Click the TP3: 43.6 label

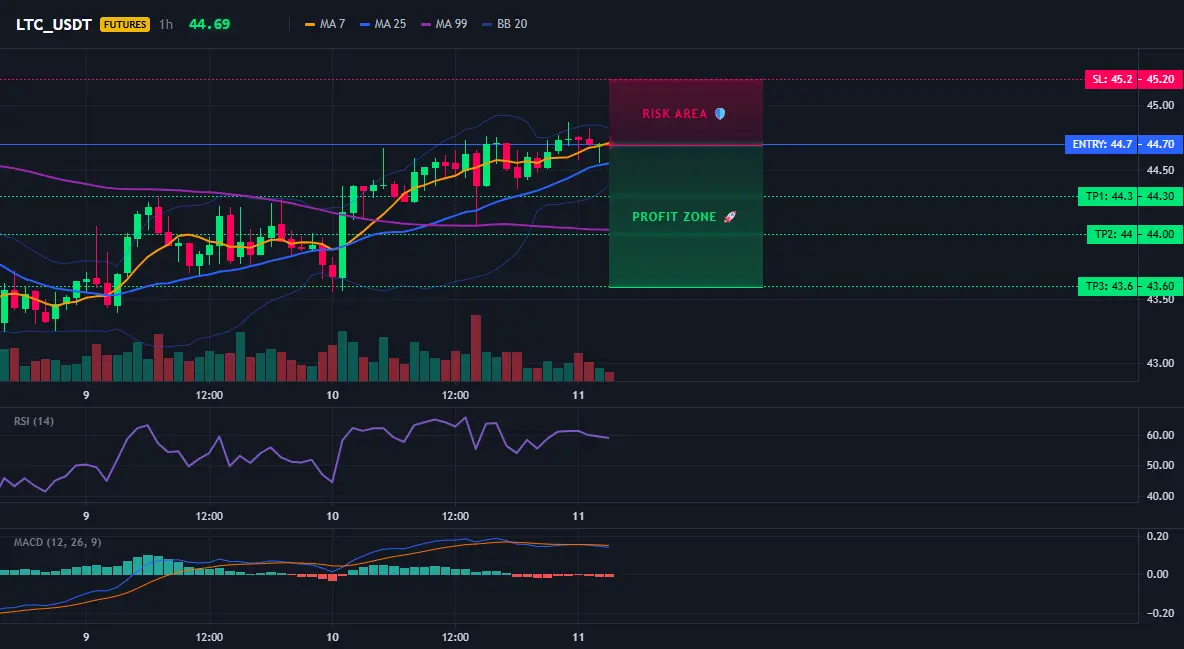pos(1108,286)
